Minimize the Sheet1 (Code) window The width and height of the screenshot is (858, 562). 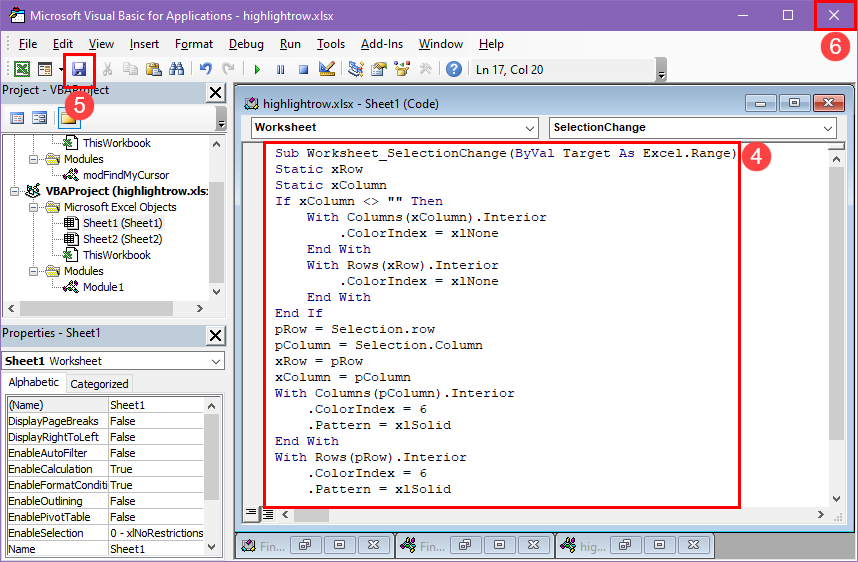[x=761, y=103]
